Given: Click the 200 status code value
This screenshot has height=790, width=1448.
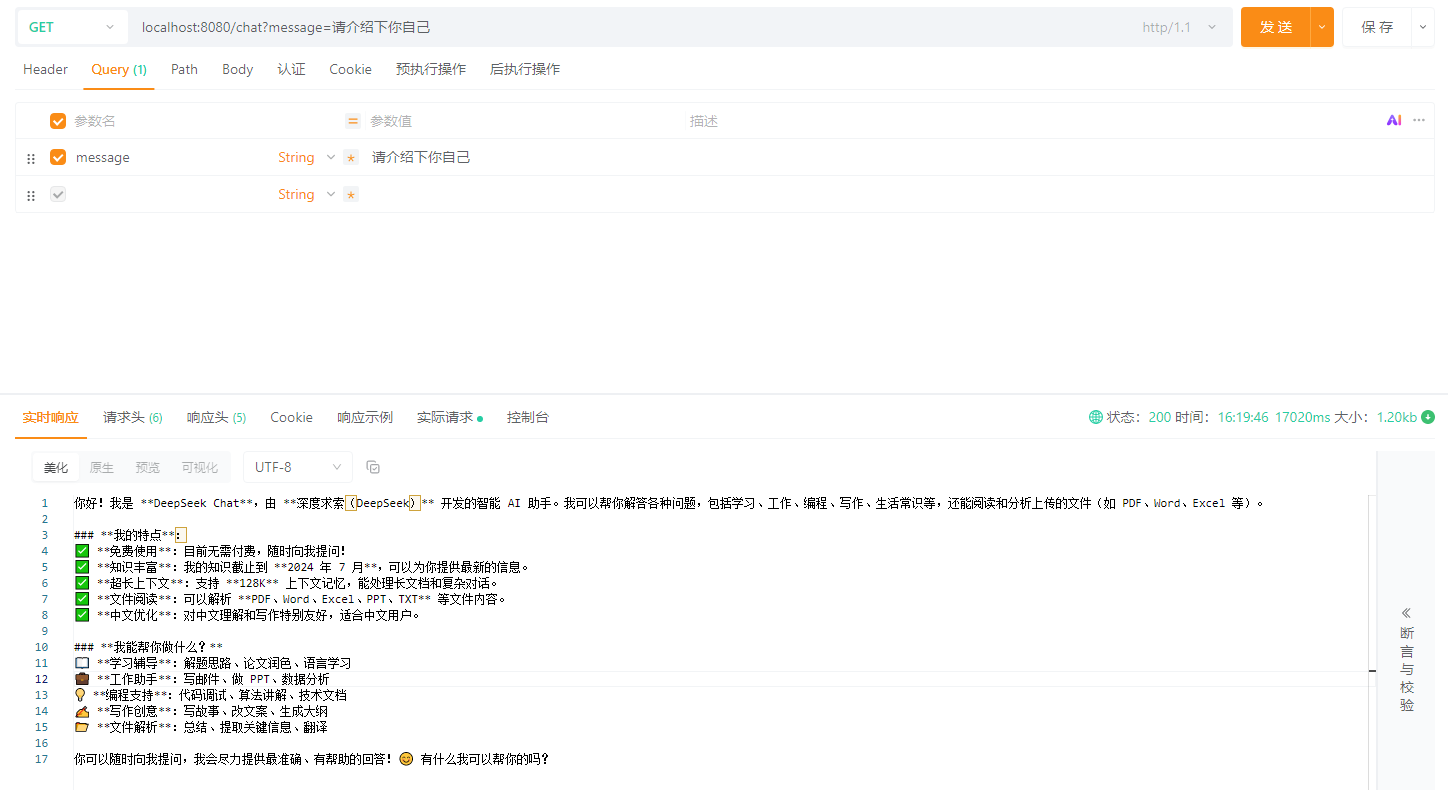Looking at the screenshot, I should (1160, 417).
